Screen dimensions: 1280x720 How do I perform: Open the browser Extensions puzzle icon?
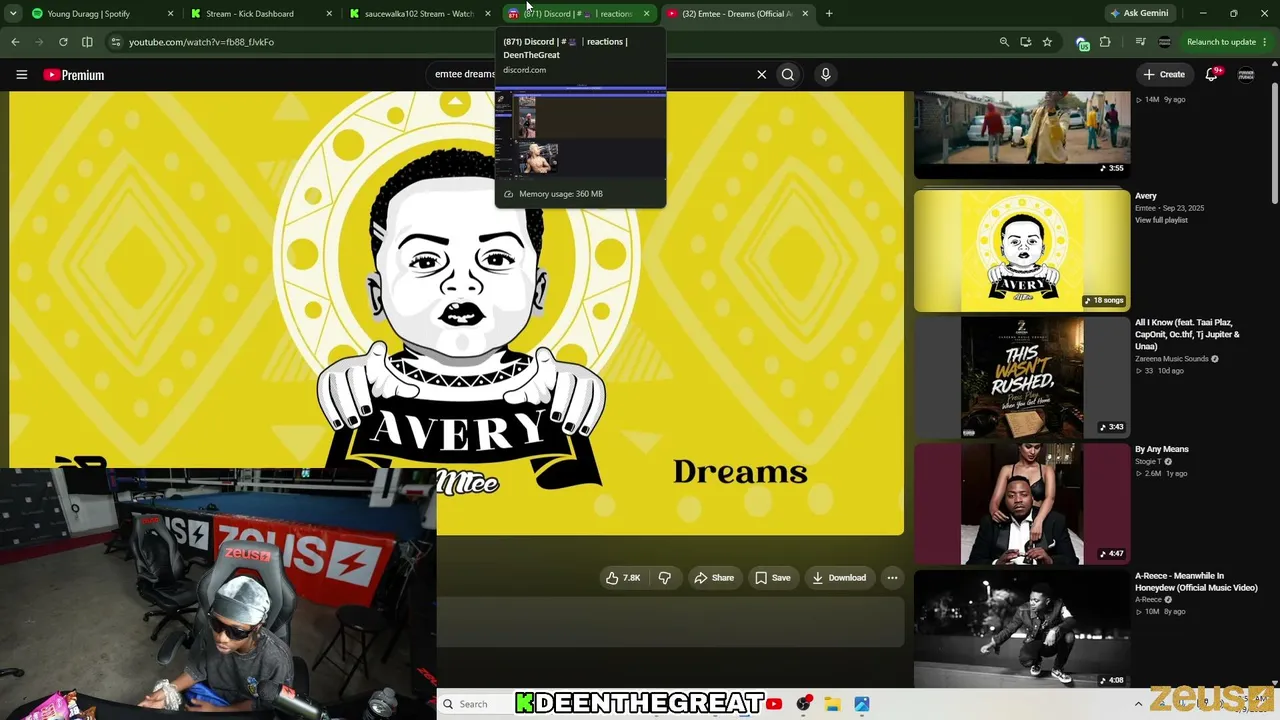pyautogui.click(x=1105, y=42)
